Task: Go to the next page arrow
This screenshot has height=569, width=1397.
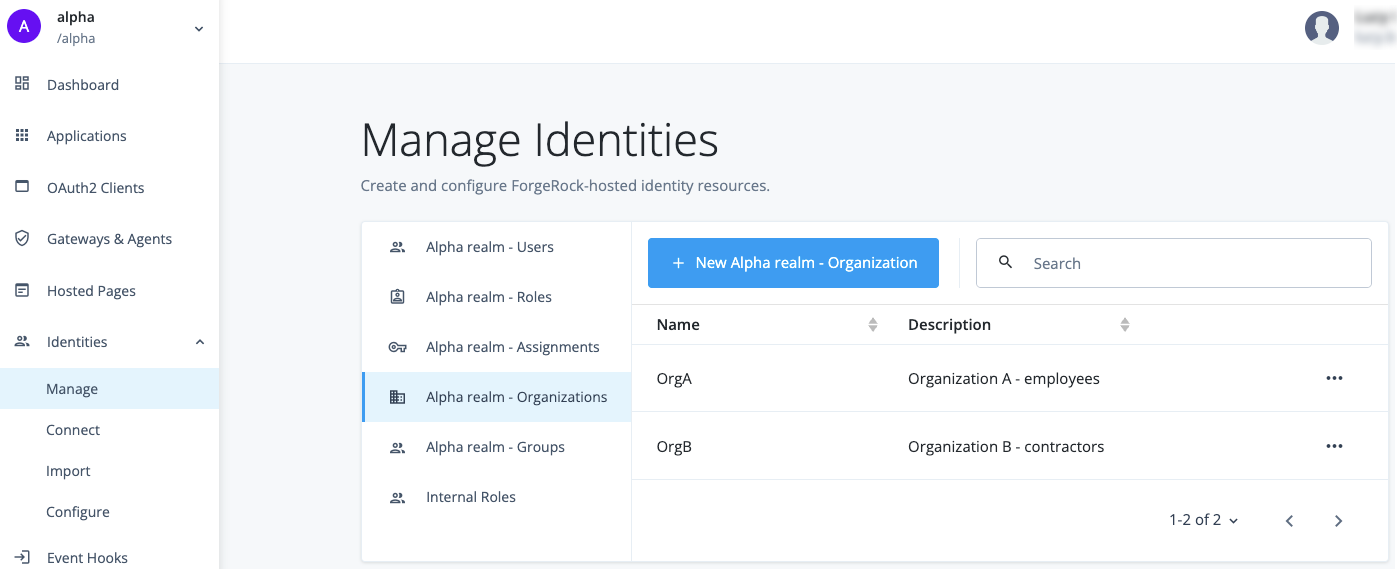Action: [1338, 521]
